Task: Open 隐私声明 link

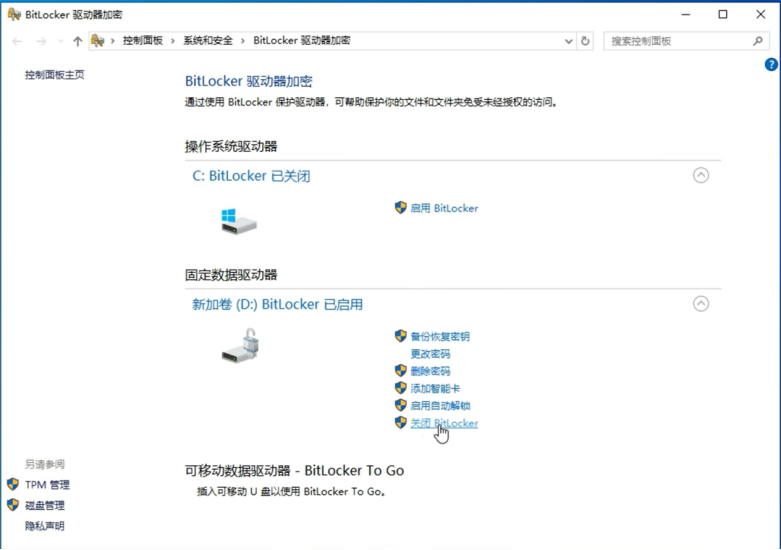Action: pyautogui.click(x=45, y=526)
